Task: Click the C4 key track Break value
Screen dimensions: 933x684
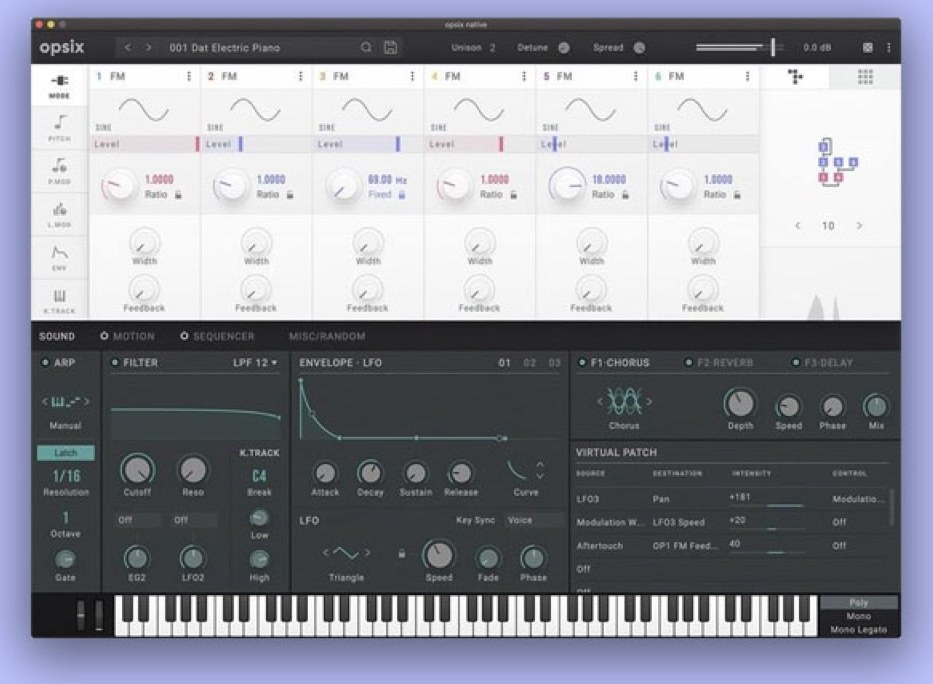Action: (x=259, y=476)
